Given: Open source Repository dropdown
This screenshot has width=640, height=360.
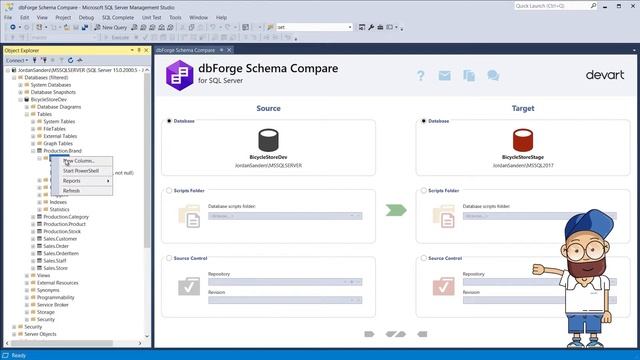Looking at the screenshot, I should pyautogui.click(x=285, y=282).
